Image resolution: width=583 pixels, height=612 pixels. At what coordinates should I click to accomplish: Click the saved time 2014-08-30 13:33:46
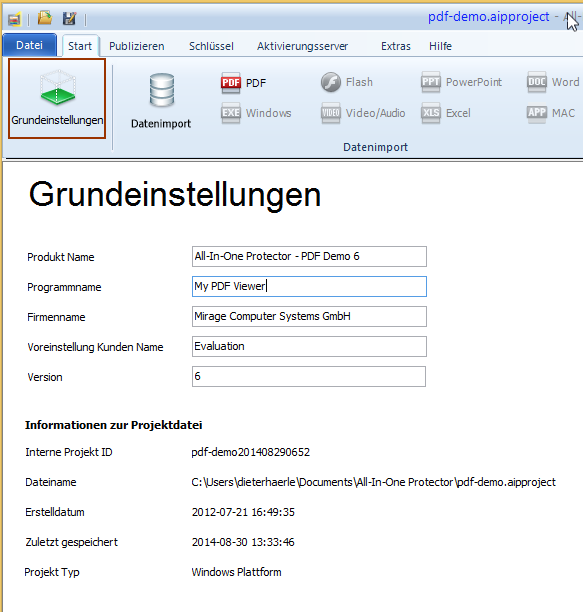tap(243, 542)
